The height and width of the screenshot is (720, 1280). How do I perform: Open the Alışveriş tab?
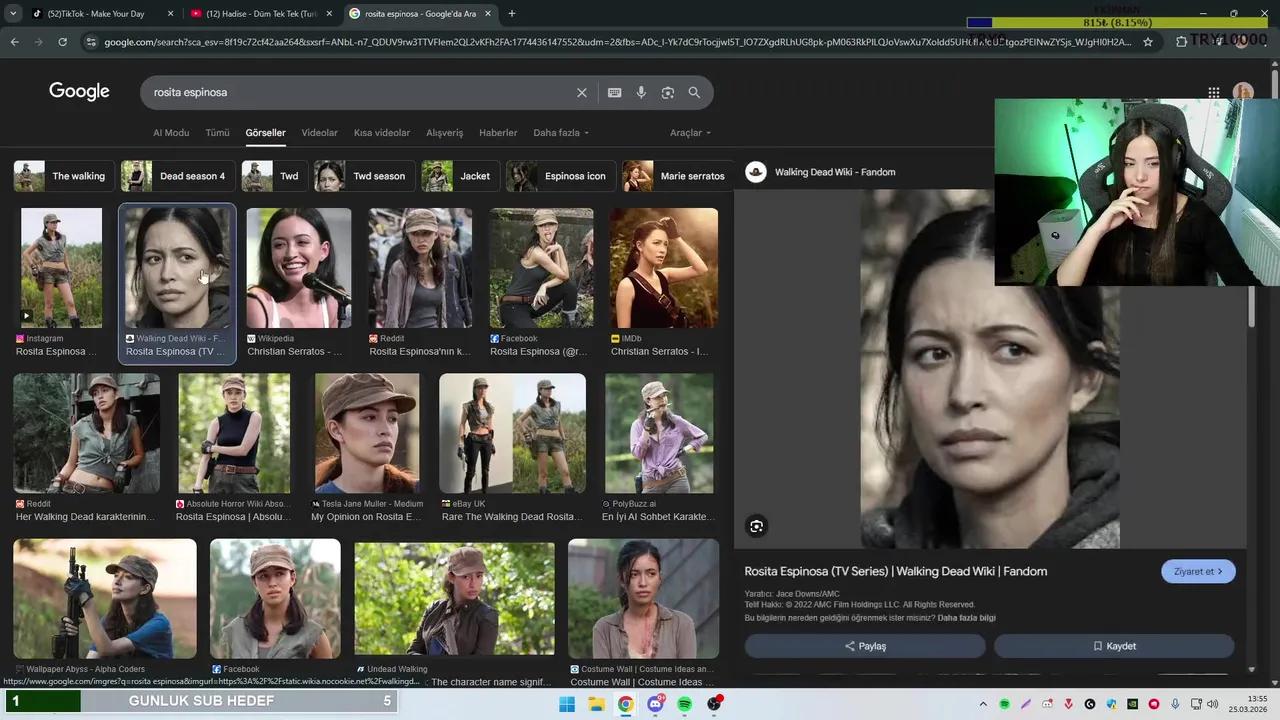coord(444,133)
